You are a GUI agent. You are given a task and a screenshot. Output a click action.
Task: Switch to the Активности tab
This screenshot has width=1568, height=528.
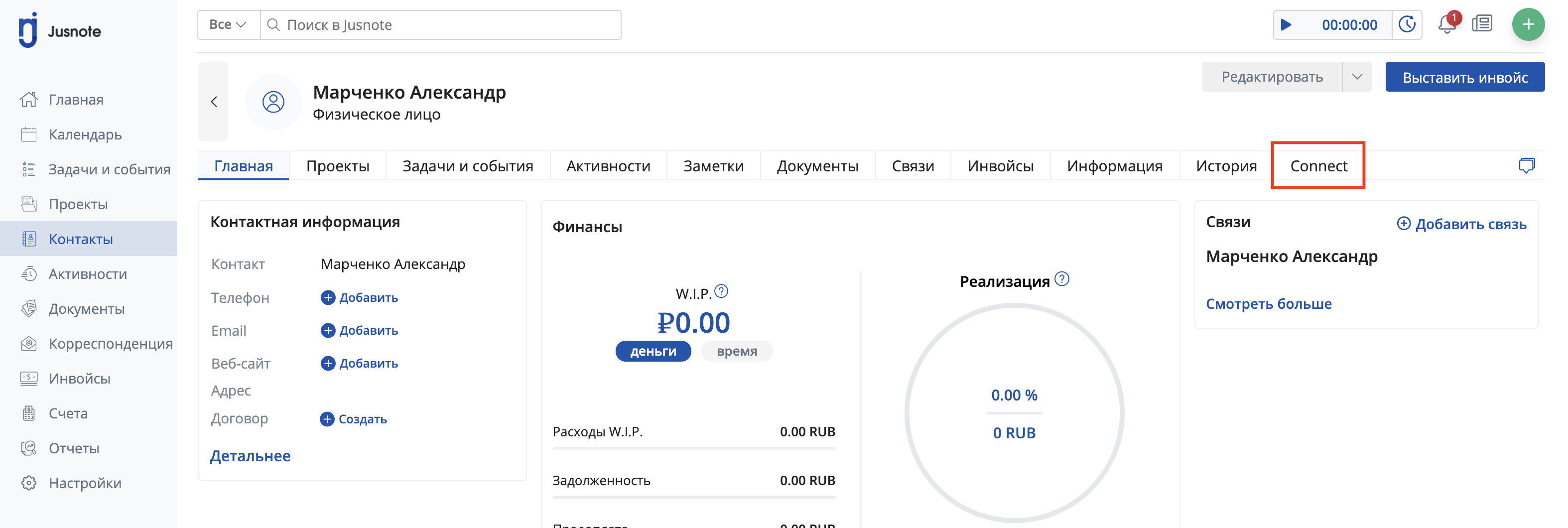pos(608,166)
